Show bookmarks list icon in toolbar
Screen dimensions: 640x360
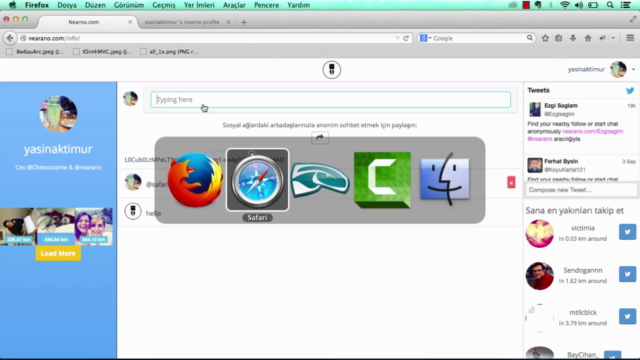click(558, 38)
